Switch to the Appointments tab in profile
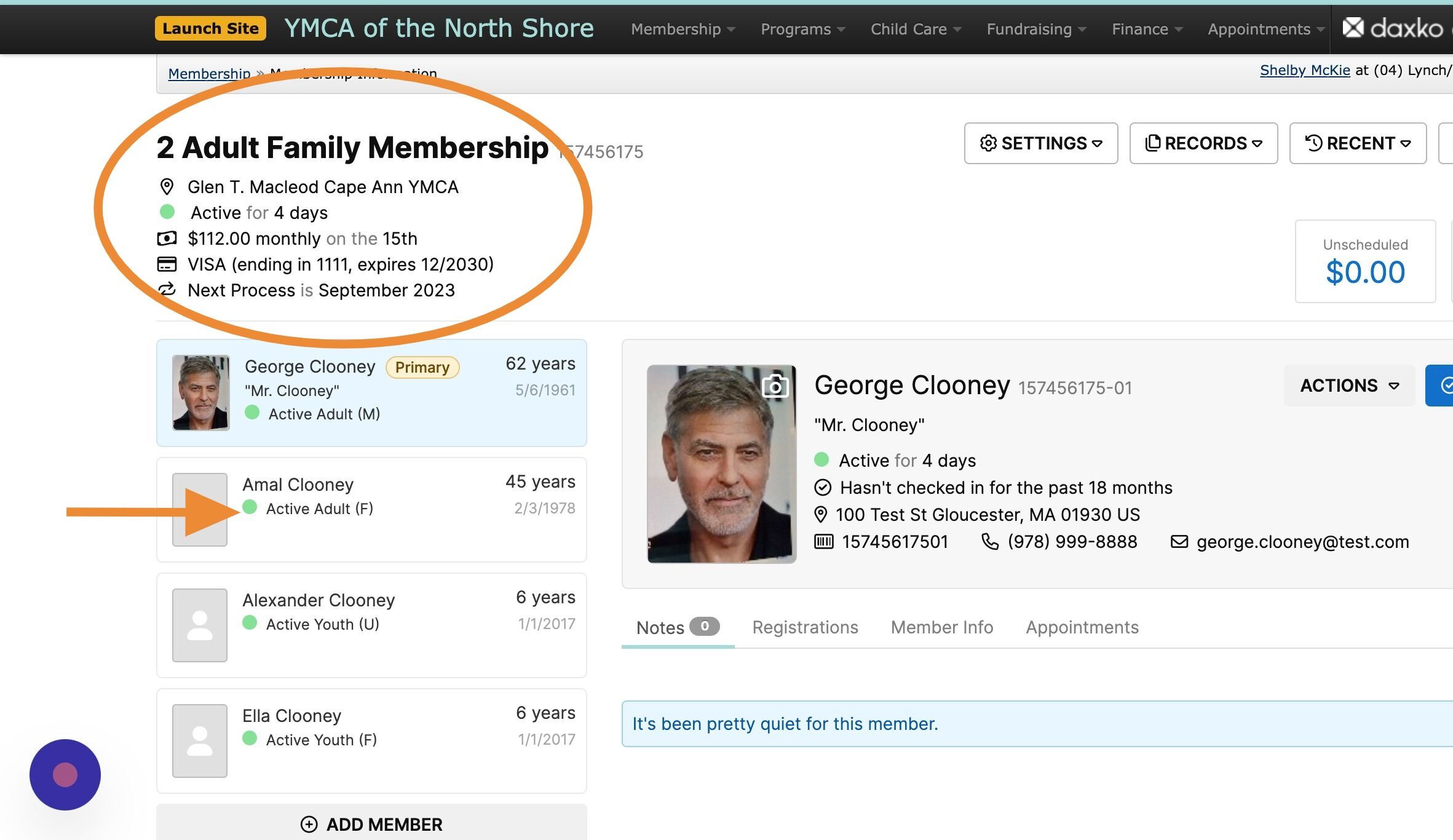This screenshot has width=1453, height=840. point(1082,627)
